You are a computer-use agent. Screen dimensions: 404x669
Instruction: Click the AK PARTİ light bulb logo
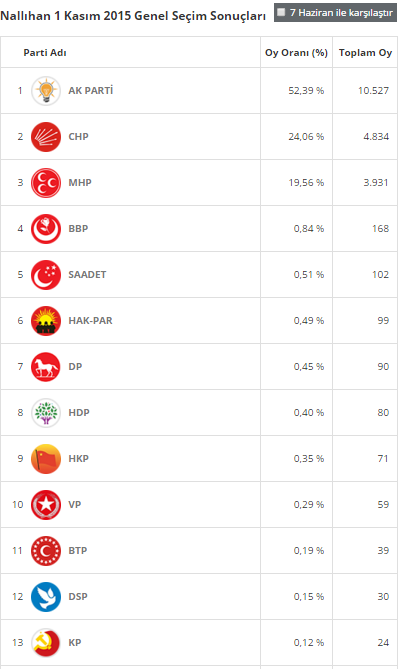[46, 91]
